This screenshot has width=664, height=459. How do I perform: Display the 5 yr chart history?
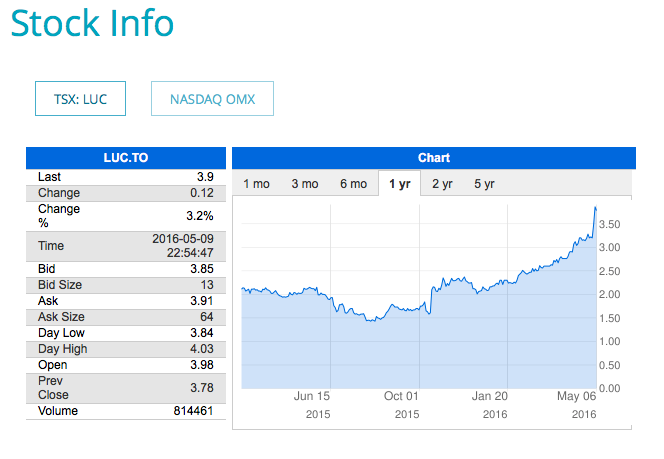pos(484,184)
